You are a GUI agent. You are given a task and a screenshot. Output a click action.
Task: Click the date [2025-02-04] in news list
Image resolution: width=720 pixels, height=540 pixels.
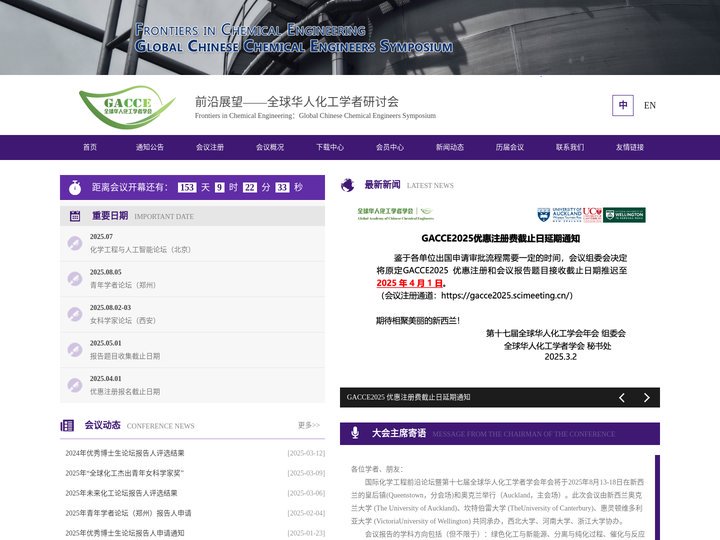point(306,513)
